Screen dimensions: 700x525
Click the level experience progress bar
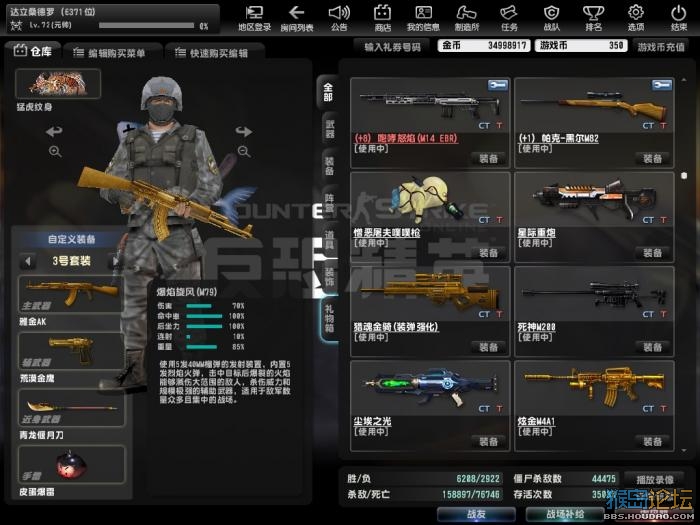coord(146,25)
